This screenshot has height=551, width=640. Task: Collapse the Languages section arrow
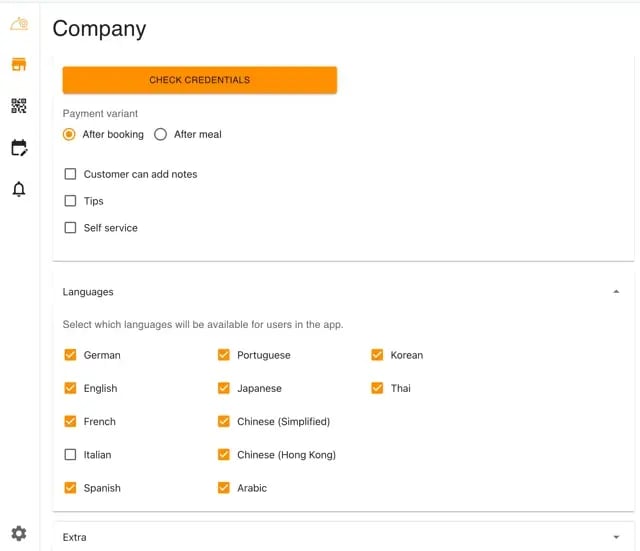pyautogui.click(x=615, y=292)
